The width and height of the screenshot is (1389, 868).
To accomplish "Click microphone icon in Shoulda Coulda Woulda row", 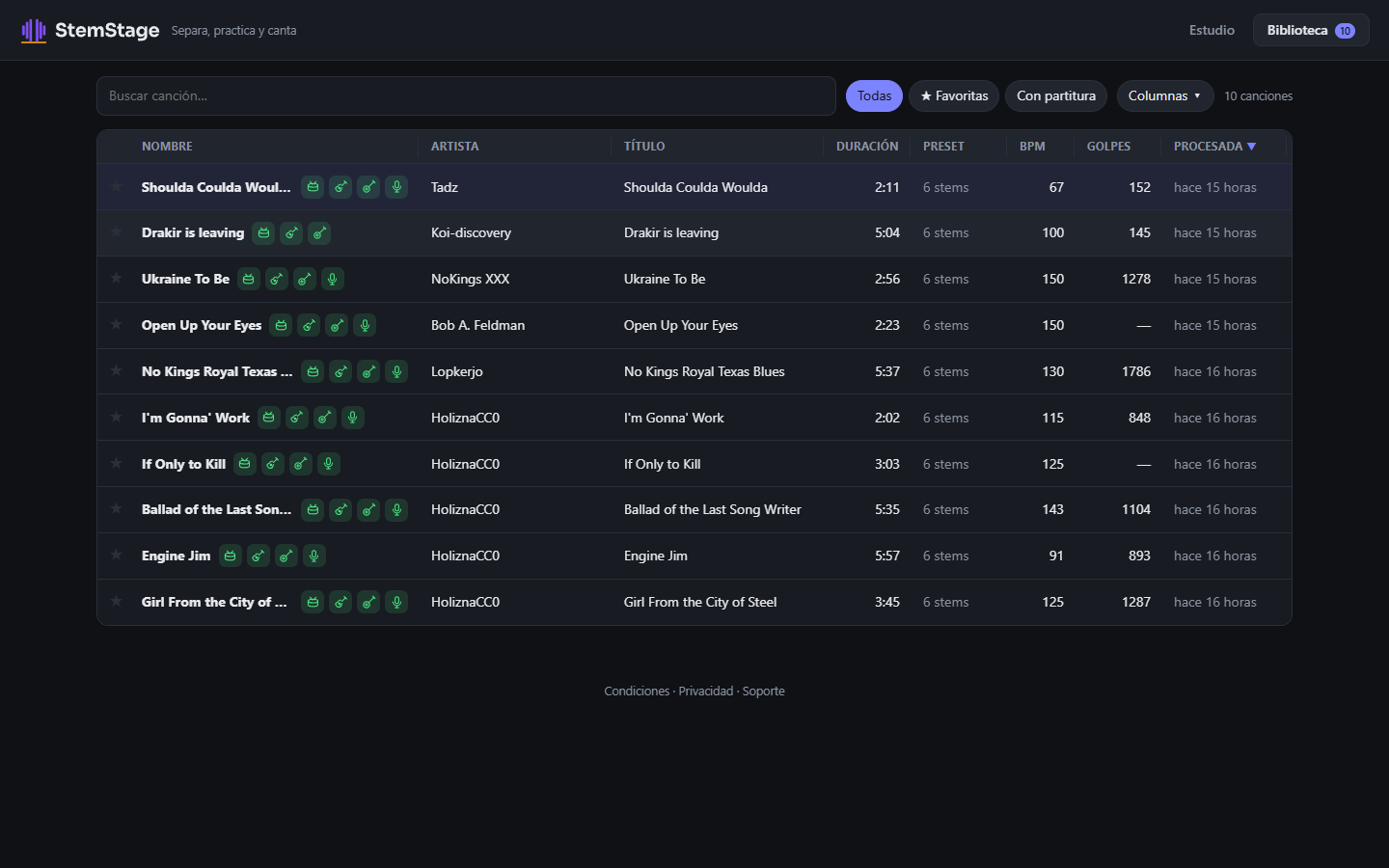I will click(396, 187).
